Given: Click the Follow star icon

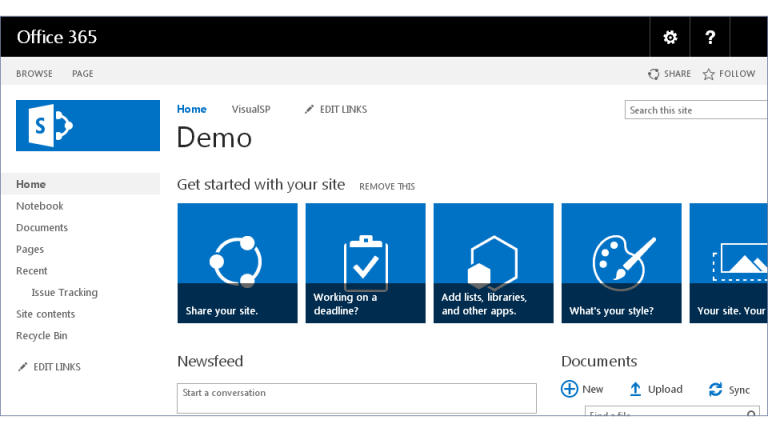Looking at the screenshot, I should tap(708, 74).
